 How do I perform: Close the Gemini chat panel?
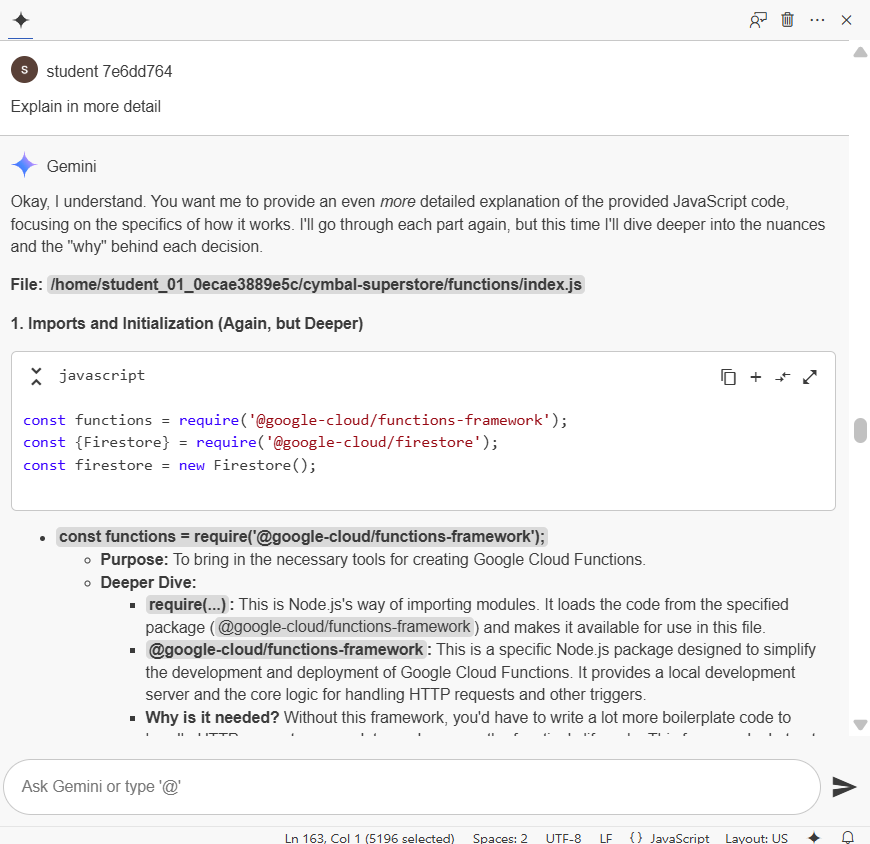(x=846, y=21)
